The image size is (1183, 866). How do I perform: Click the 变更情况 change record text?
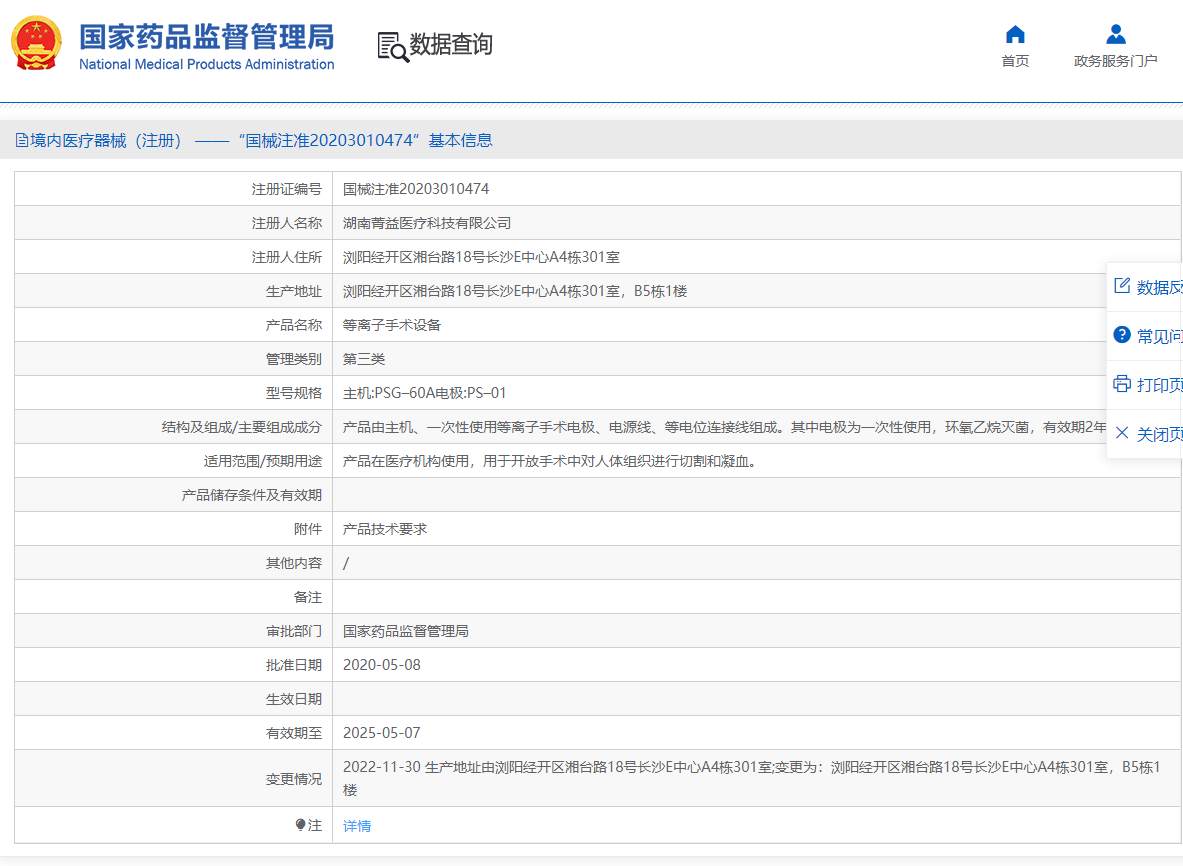click(751, 778)
